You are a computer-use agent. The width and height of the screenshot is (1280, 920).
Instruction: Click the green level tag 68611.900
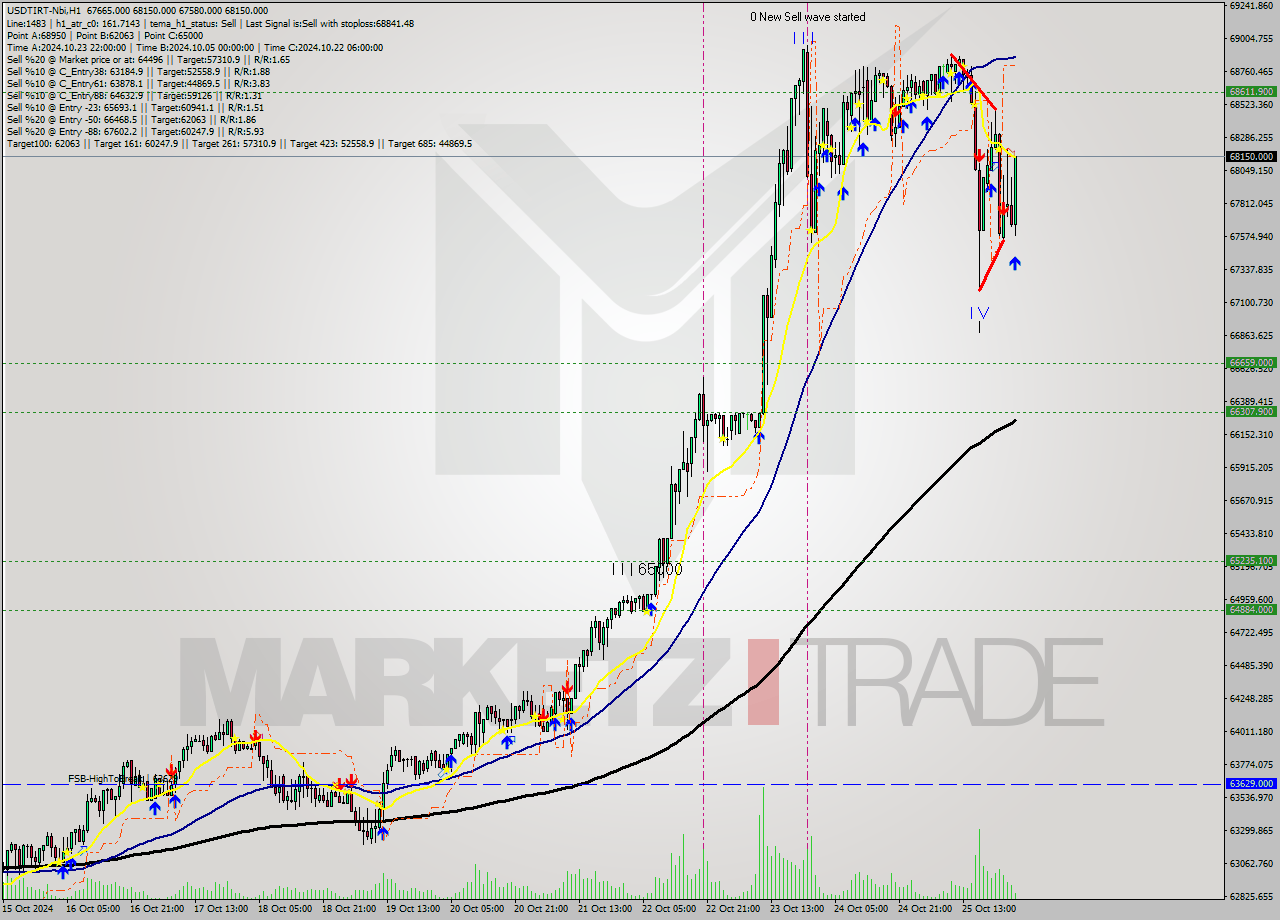click(1250, 91)
